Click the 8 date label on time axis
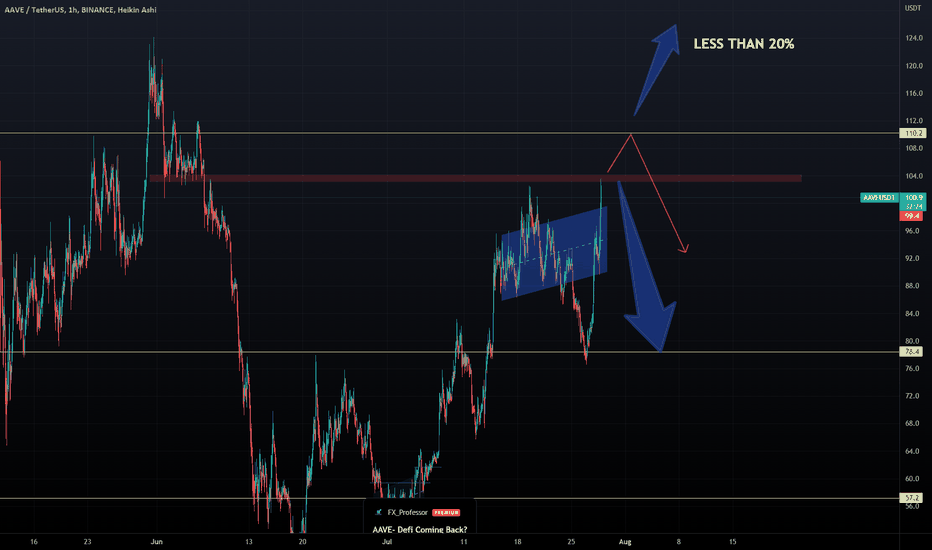 pyautogui.click(x=679, y=542)
